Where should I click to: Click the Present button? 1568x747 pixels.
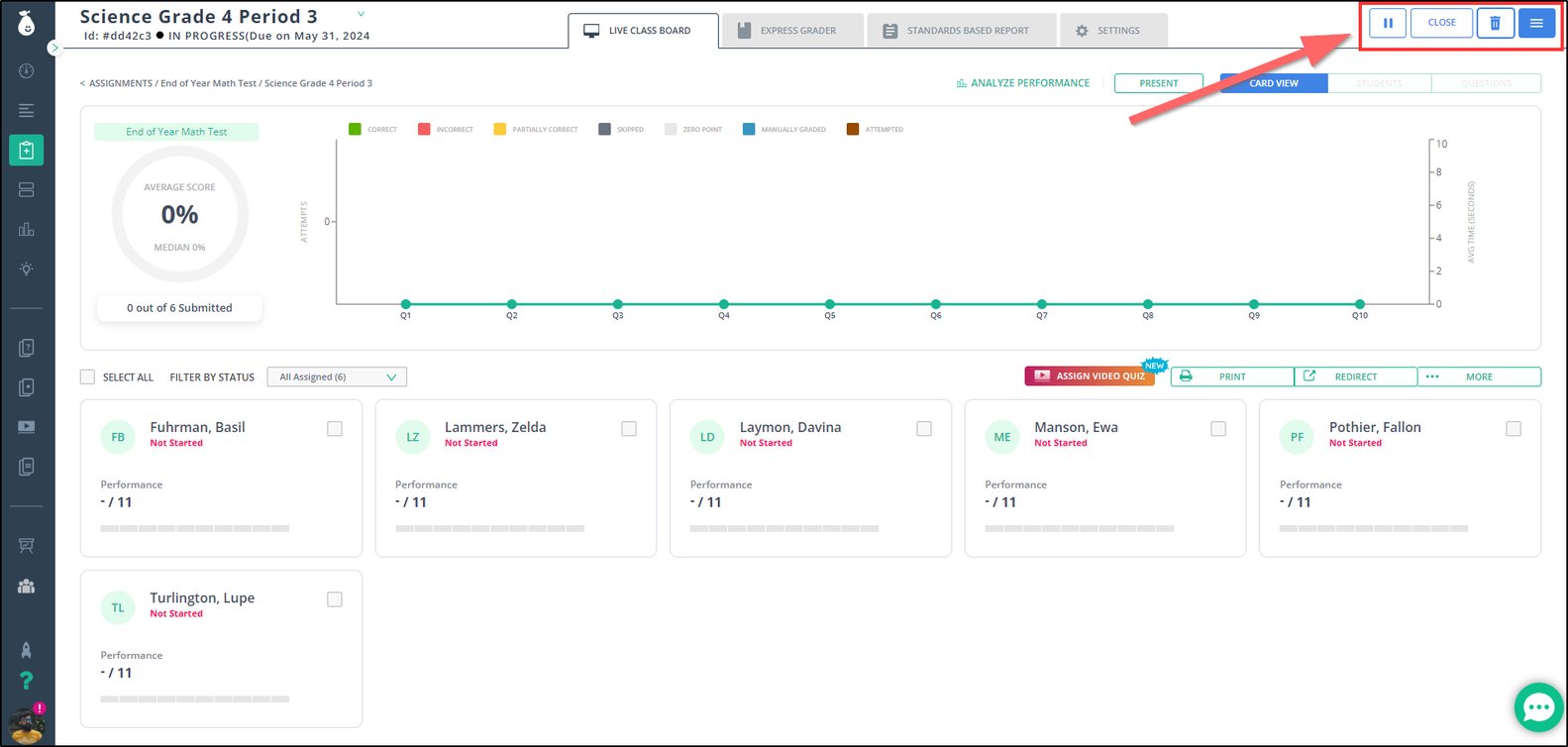(x=1159, y=83)
